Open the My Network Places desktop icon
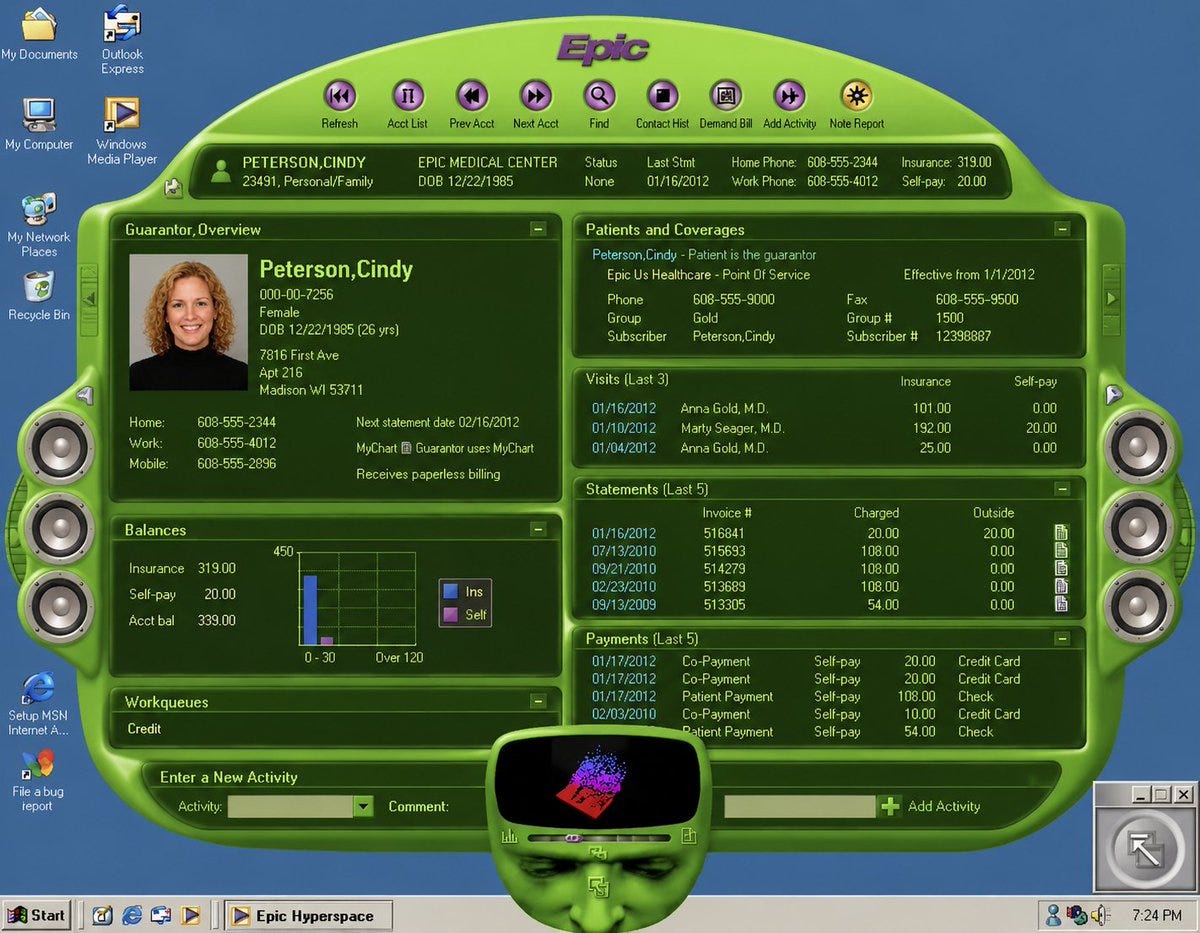 pos(38,209)
